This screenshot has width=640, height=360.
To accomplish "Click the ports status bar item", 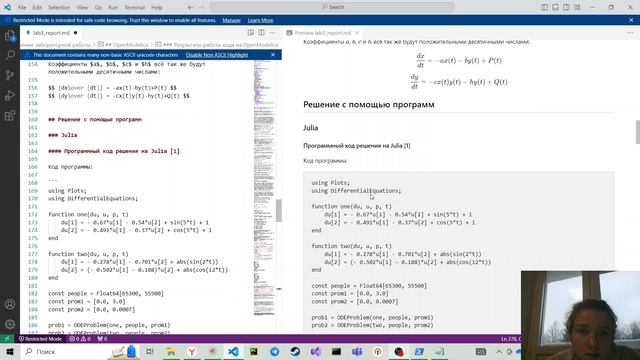I will (102, 339).
